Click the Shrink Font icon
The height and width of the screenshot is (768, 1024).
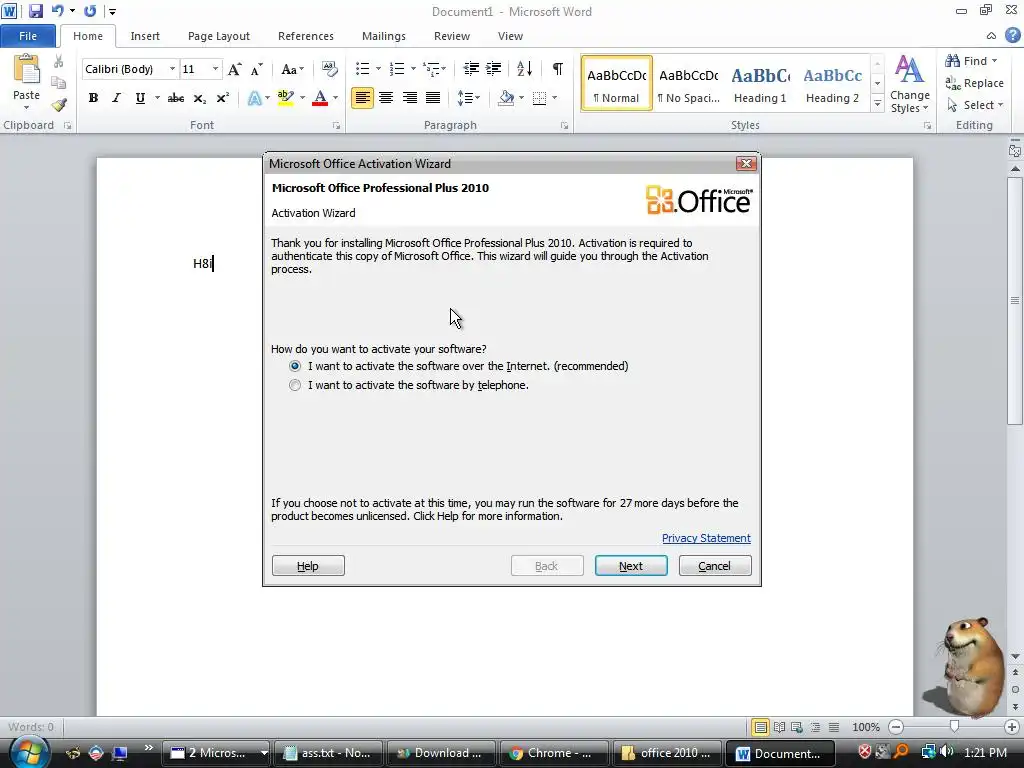pyautogui.click(x=257, y=69)
